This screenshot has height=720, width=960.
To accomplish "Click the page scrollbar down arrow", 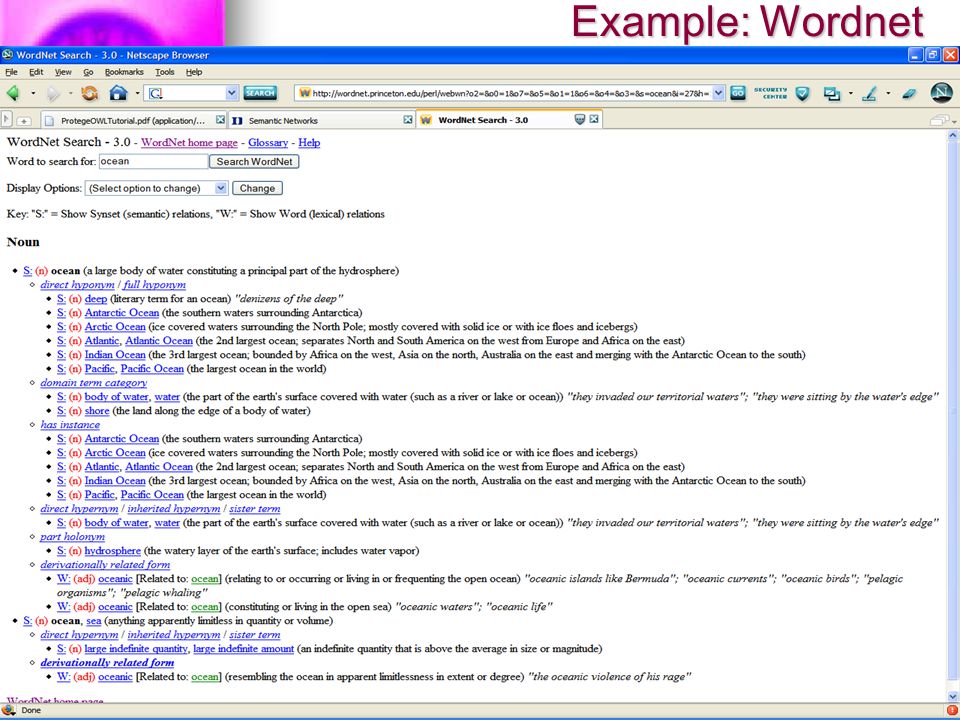I will pyautogui.click(x=953, y=696).
